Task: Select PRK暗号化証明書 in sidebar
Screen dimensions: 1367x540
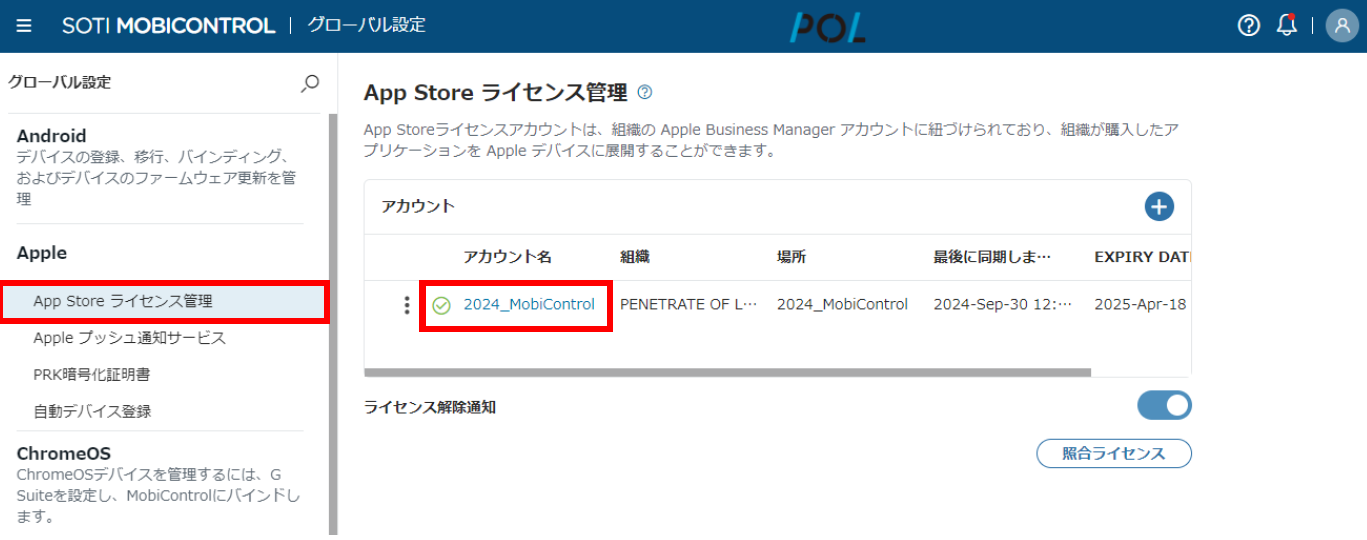Action: click(92, 375)
